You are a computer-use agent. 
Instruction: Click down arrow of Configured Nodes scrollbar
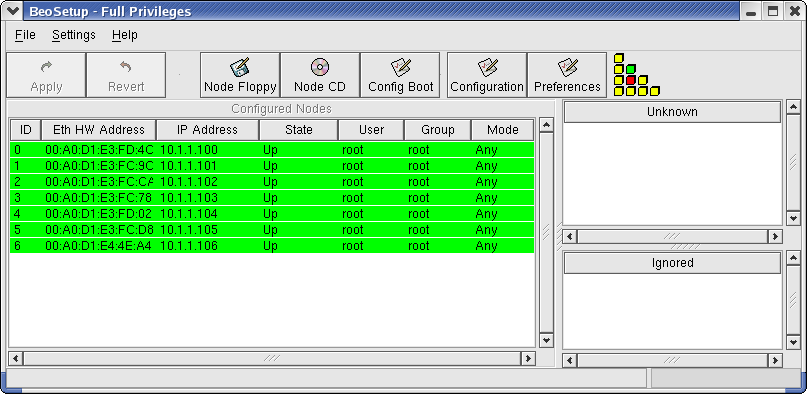(546, 340)
